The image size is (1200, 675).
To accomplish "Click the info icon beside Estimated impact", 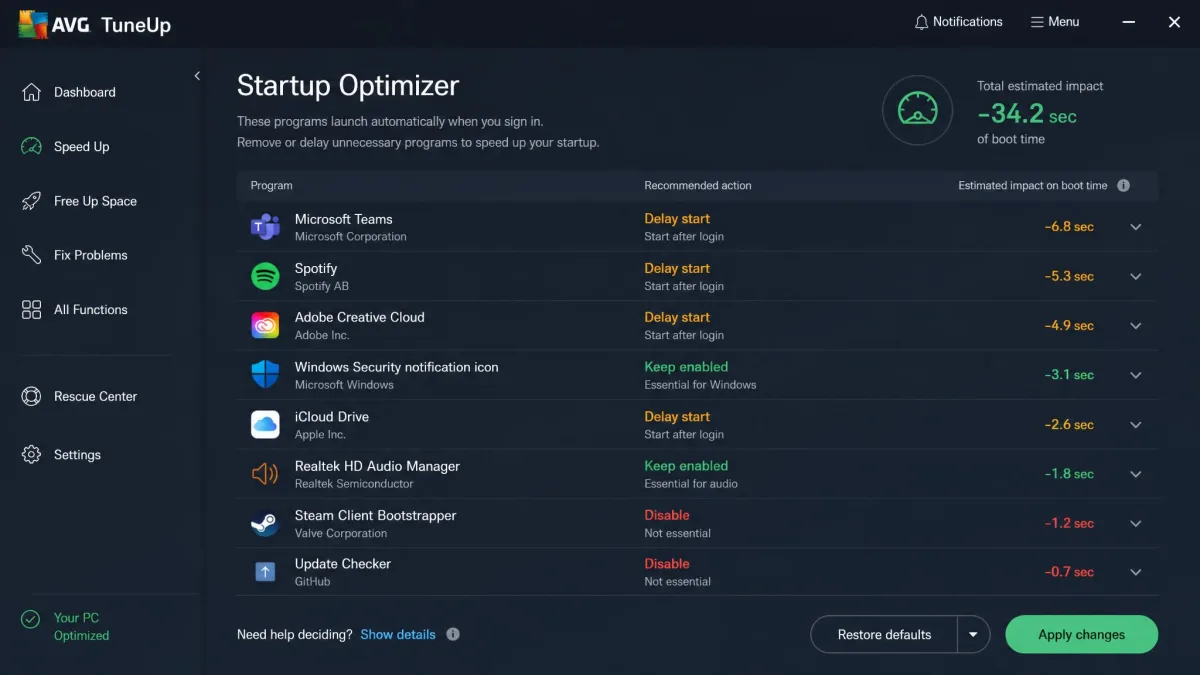I will [1123, 185].
